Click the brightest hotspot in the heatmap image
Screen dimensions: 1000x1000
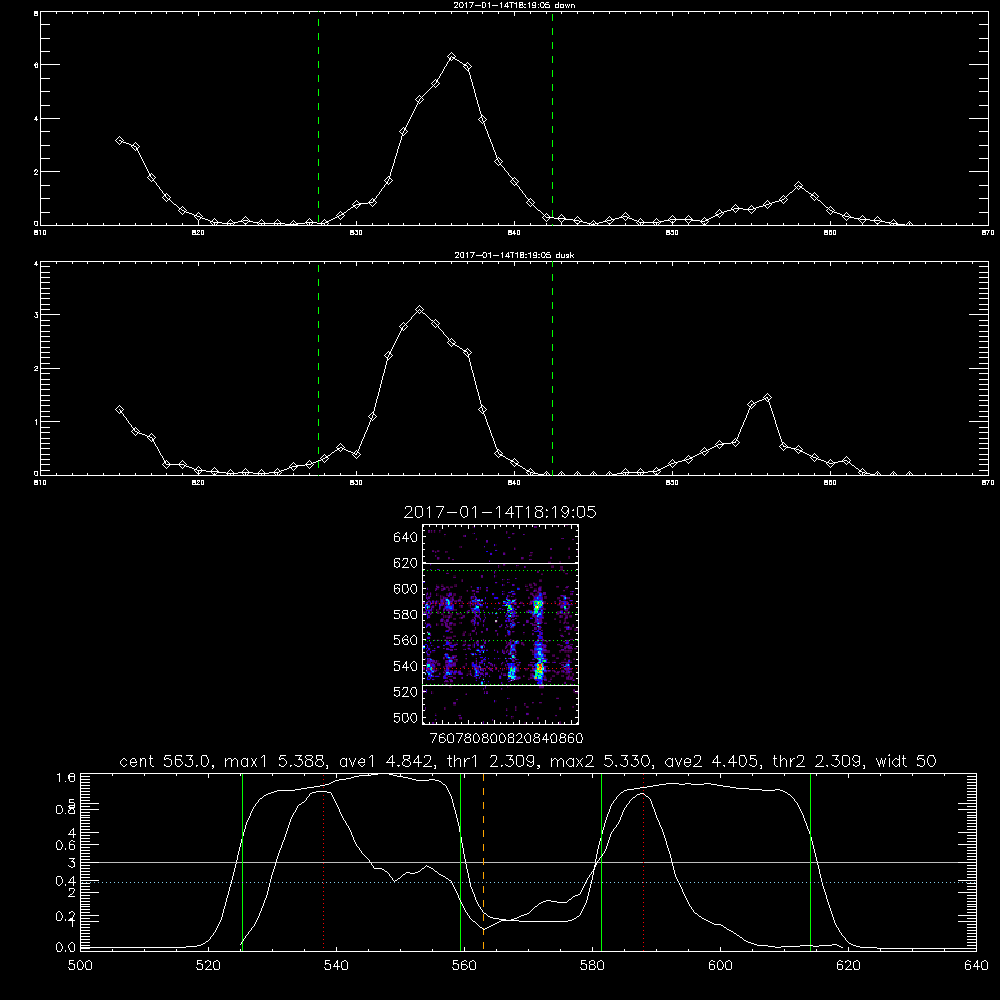coord(539,668)
